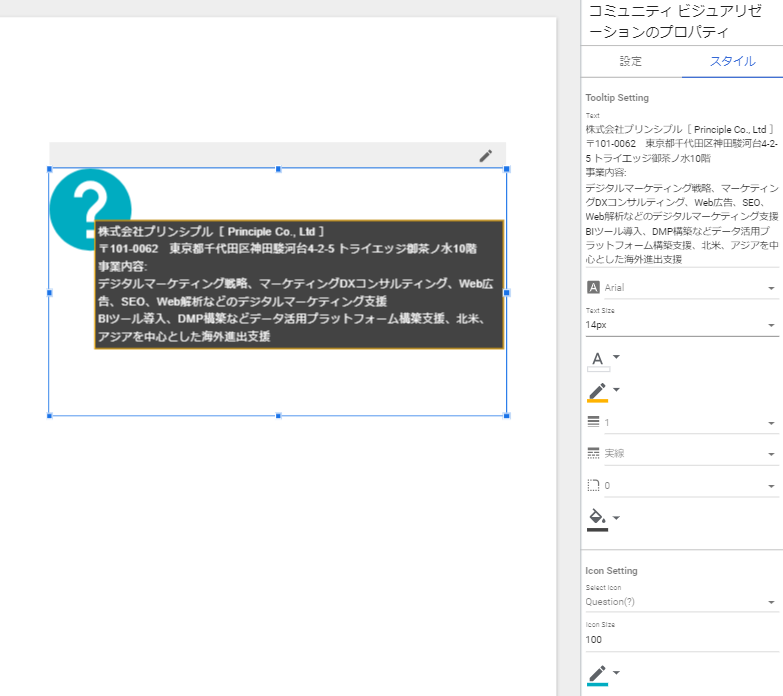The height and width of the screenshot is (696, 783).
Task: Click the dark tooltip box on canvas
Action: (299, 284)
